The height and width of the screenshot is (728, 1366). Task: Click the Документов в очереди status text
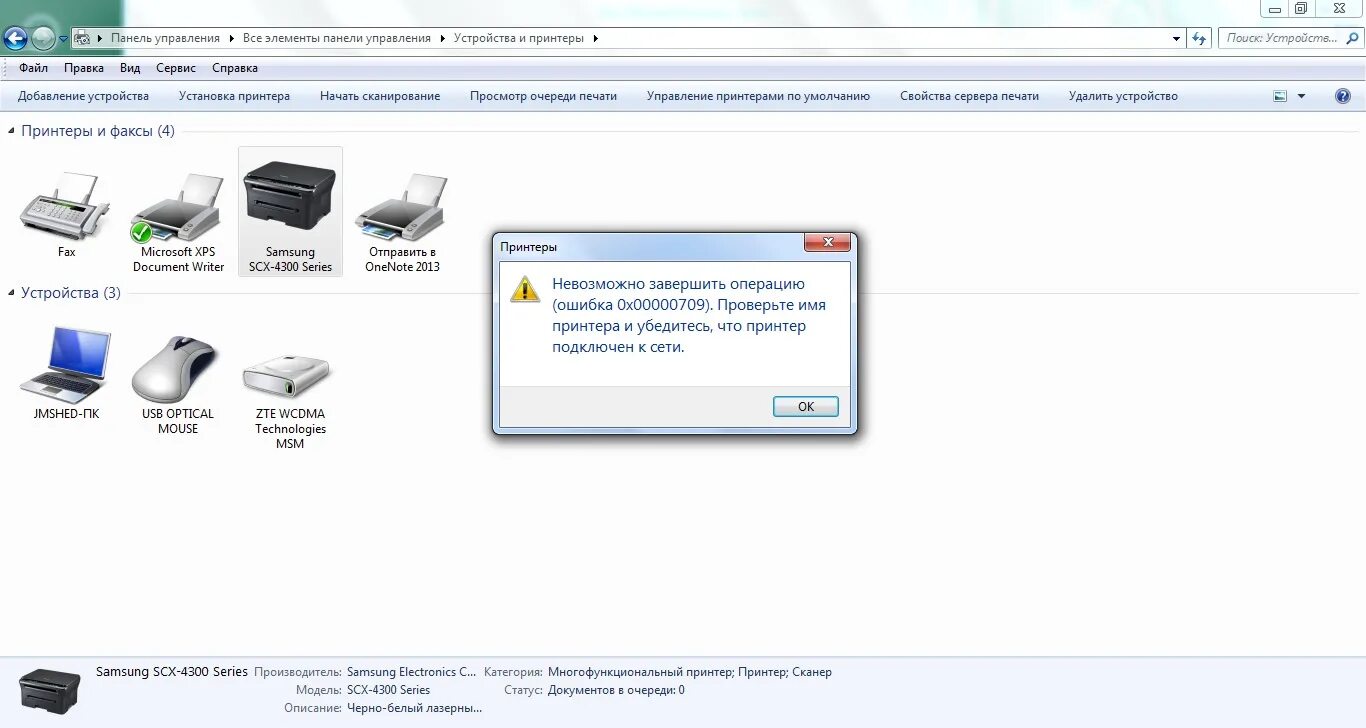pos(616,690)
